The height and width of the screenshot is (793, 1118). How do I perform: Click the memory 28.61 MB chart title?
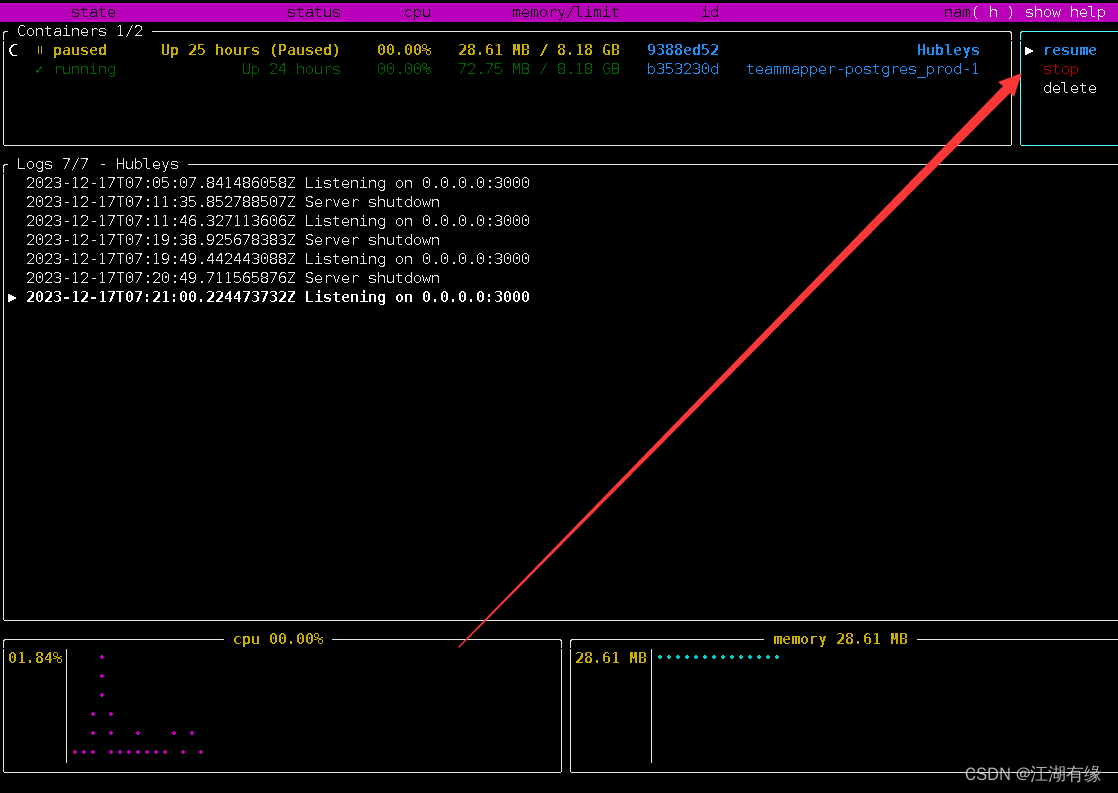(840, 639)
